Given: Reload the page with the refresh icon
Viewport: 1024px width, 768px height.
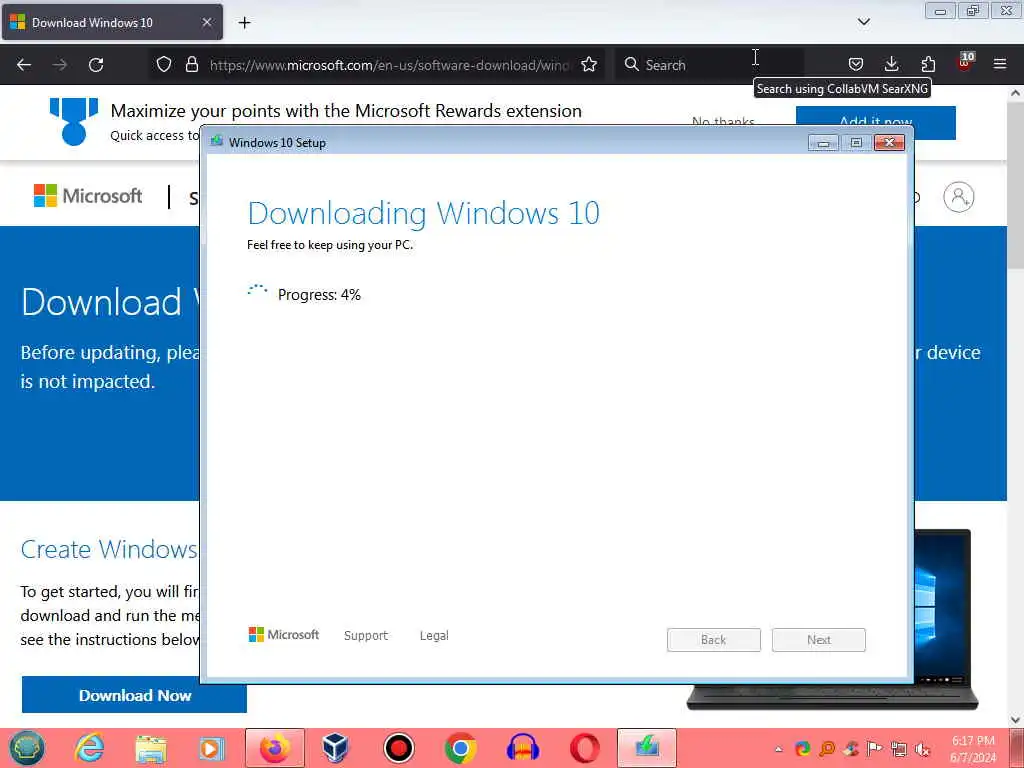Looking at the screenshot, I should point(96,65).
